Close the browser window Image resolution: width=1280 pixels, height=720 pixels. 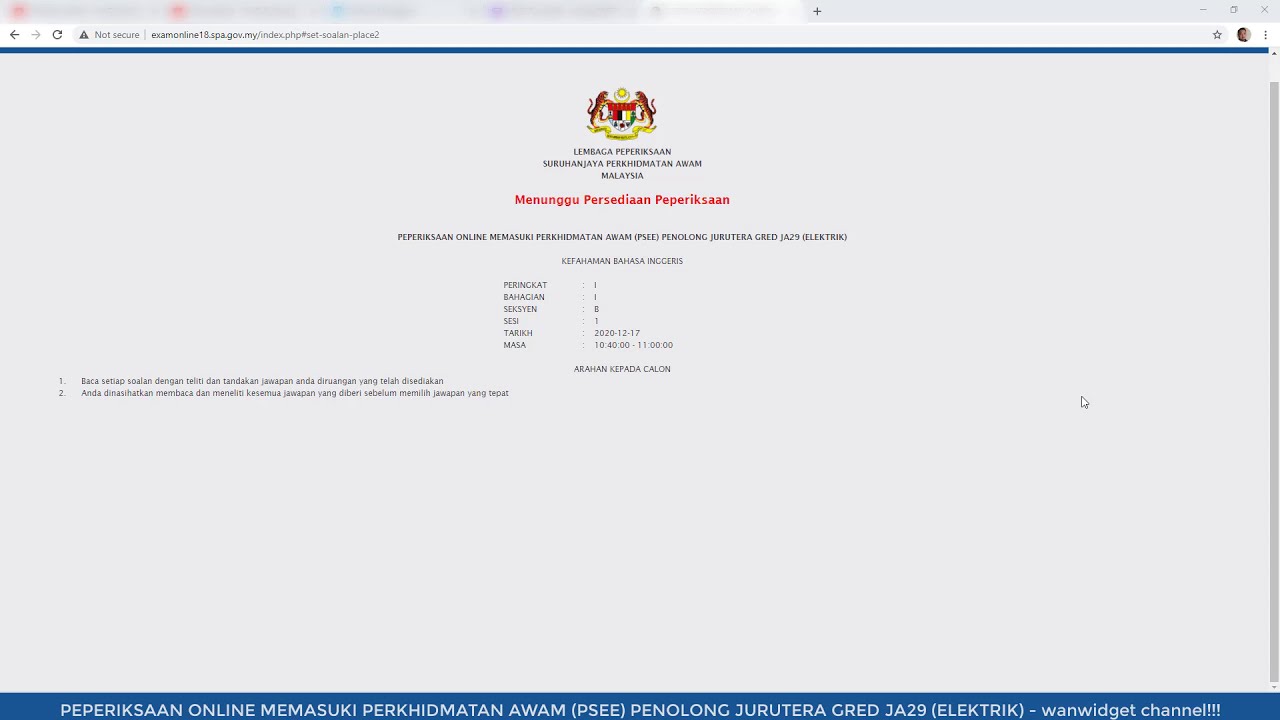pyautogui.click(x=1264, y=10)
